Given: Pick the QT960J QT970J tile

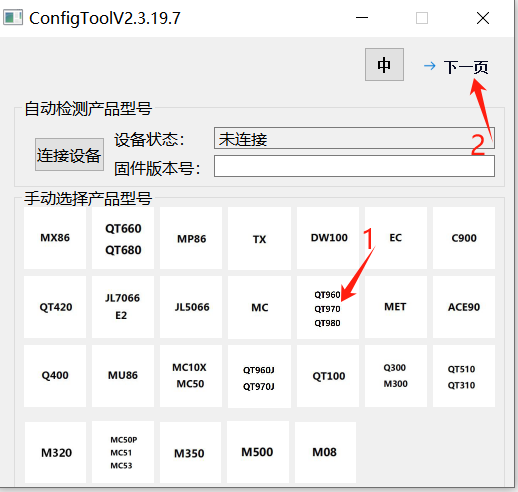Looking at the screenshot, I should (x=259, y=376).
